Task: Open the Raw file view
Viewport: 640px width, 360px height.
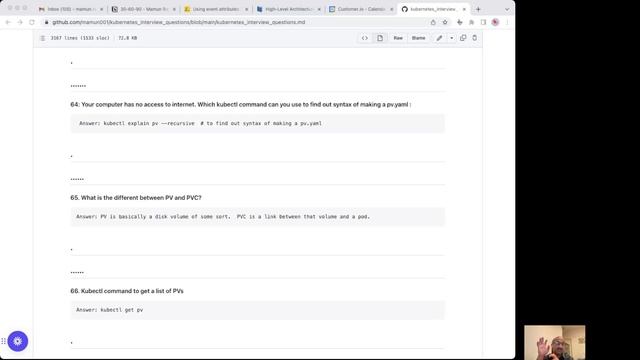Action: tap(398, 38)
